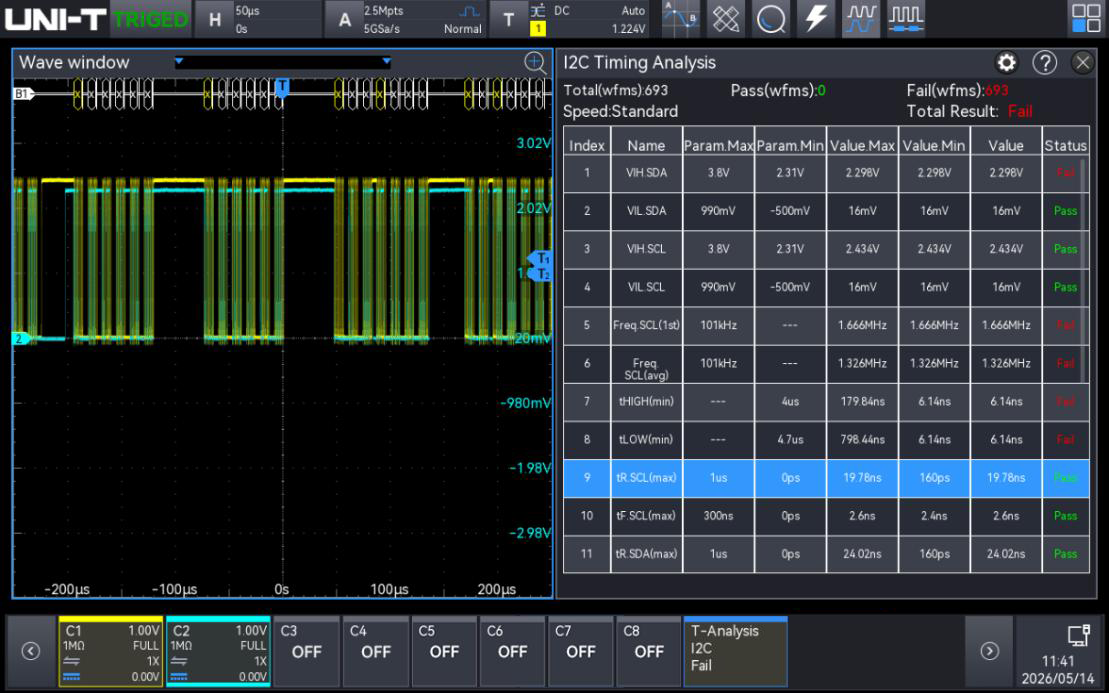Close the I2C Timing Analysis panel
This screenshot has width=1109, height=693.
pos(1083,63)
